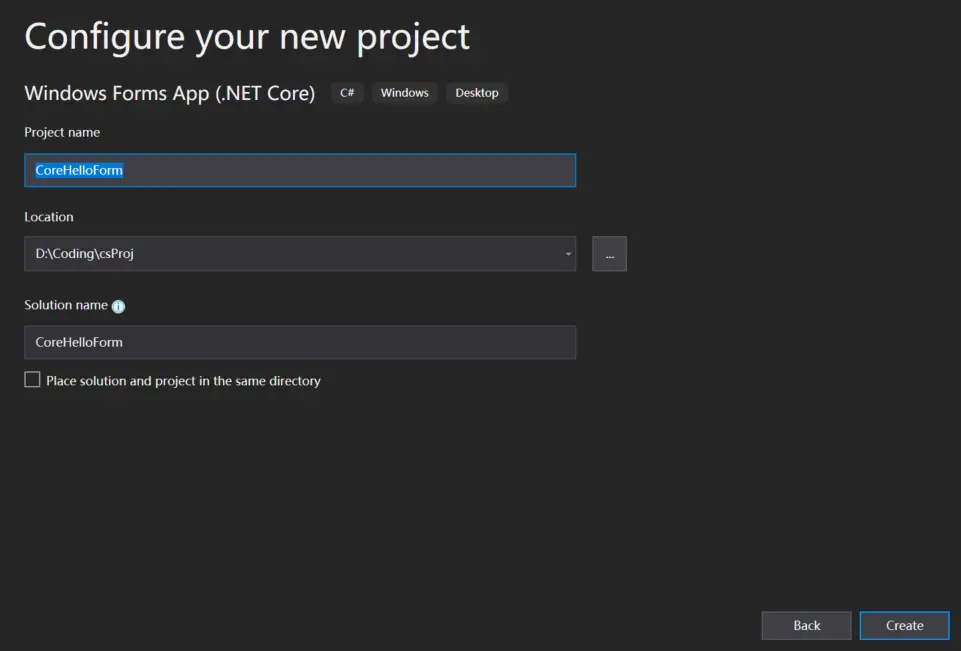Click CoreHelloForm text in Solution name field
Screen dimensions: 961x651
click(79, 342)
